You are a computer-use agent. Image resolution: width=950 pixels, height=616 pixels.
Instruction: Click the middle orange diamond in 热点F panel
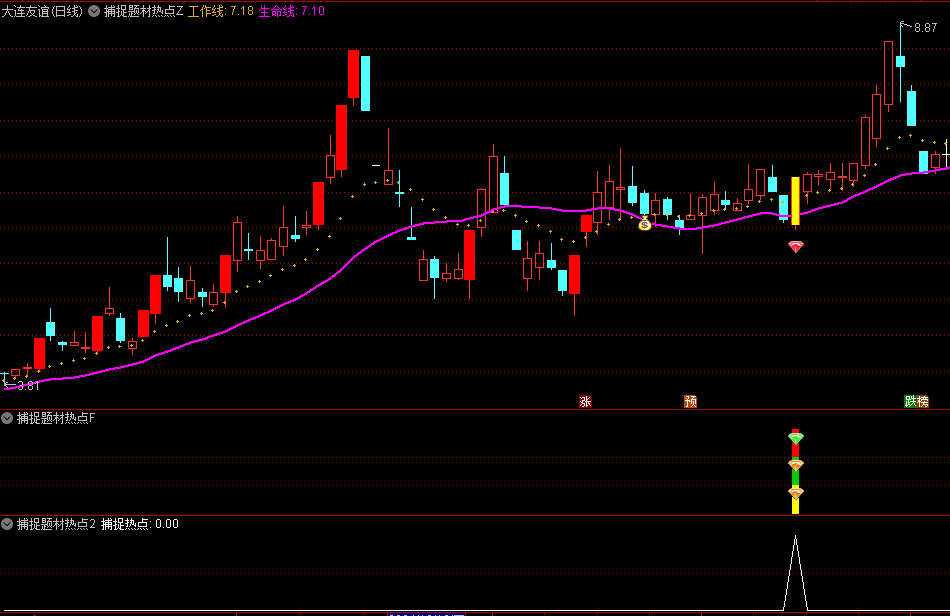(x=796, y=465)
